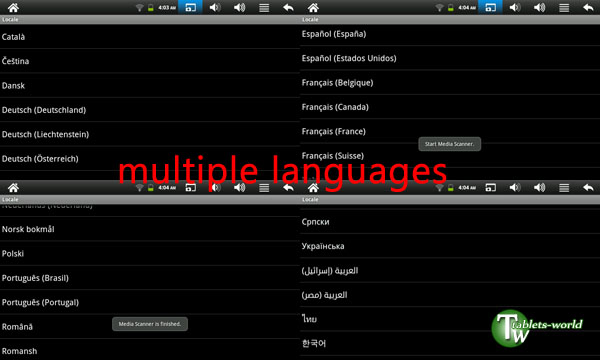The width and height of the screenshot is (600, 360).
Task: Tap the home icon above the Español list
Action: point(313,7)
